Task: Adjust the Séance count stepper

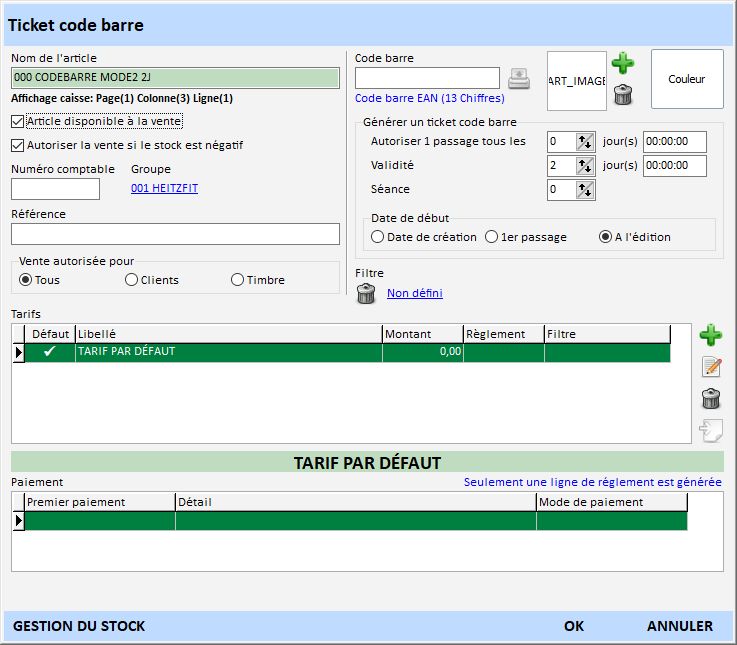Action: click(585, 190)
